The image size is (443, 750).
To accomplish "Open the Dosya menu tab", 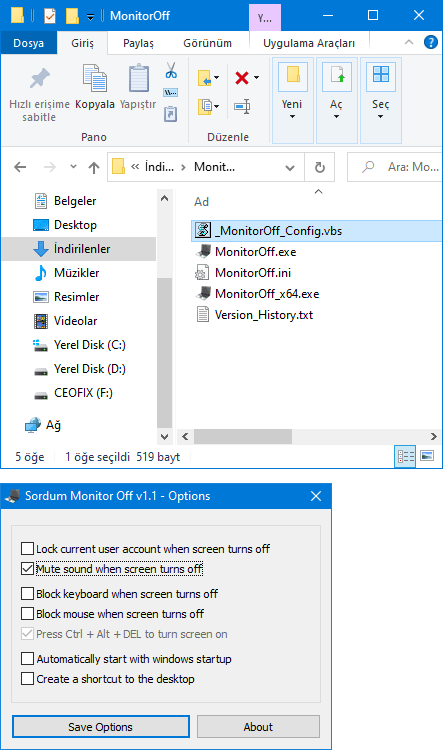I will pyautogui.click(x=29, y=44).
